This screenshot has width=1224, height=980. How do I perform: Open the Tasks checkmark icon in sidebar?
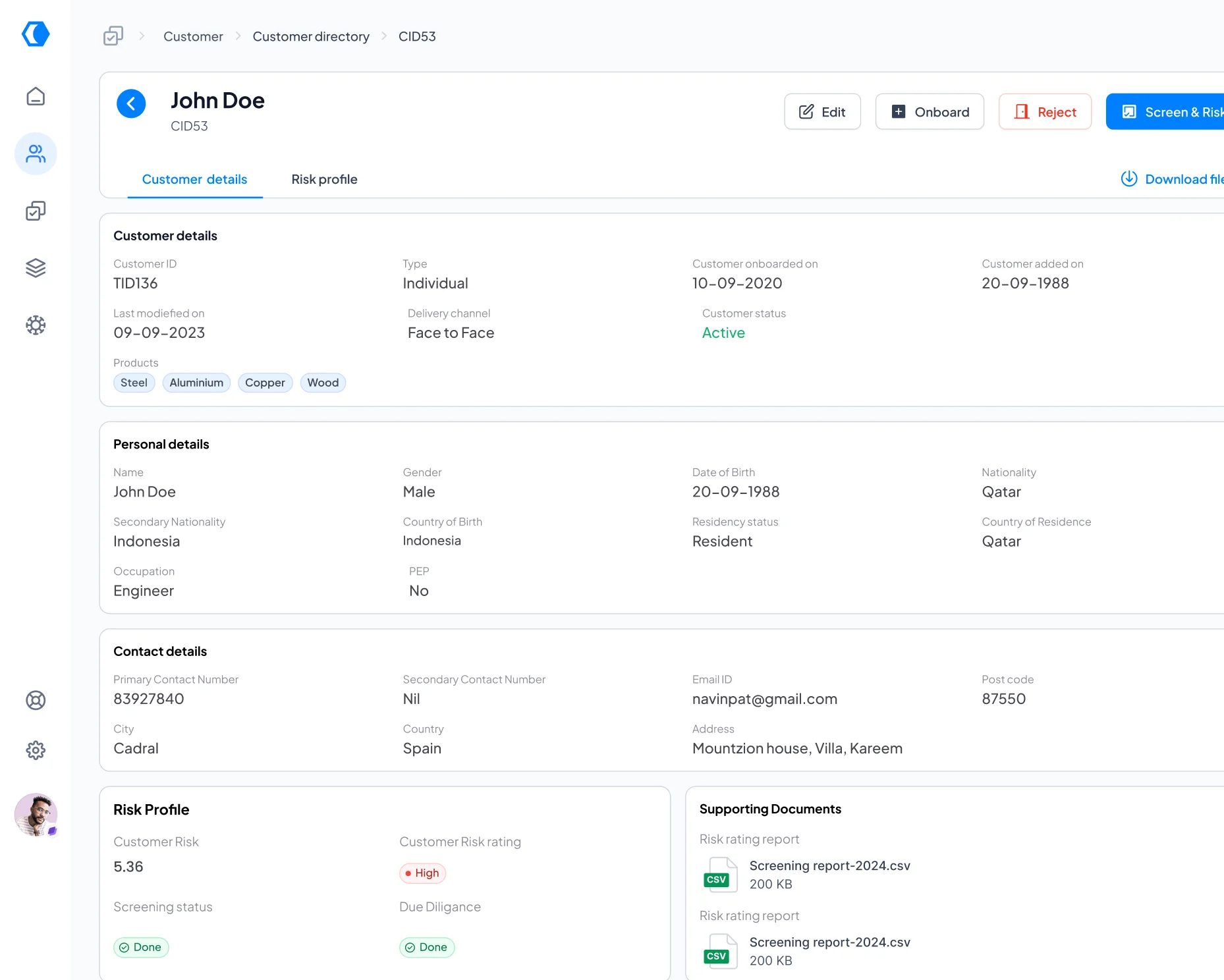[36, 211]
